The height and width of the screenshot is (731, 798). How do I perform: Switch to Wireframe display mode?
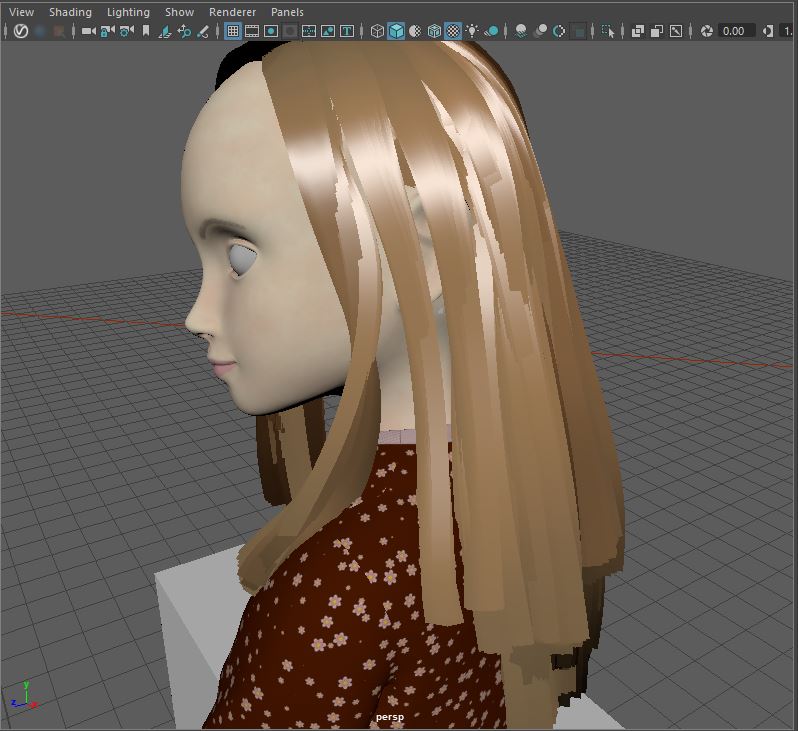(x=377, y=31)
